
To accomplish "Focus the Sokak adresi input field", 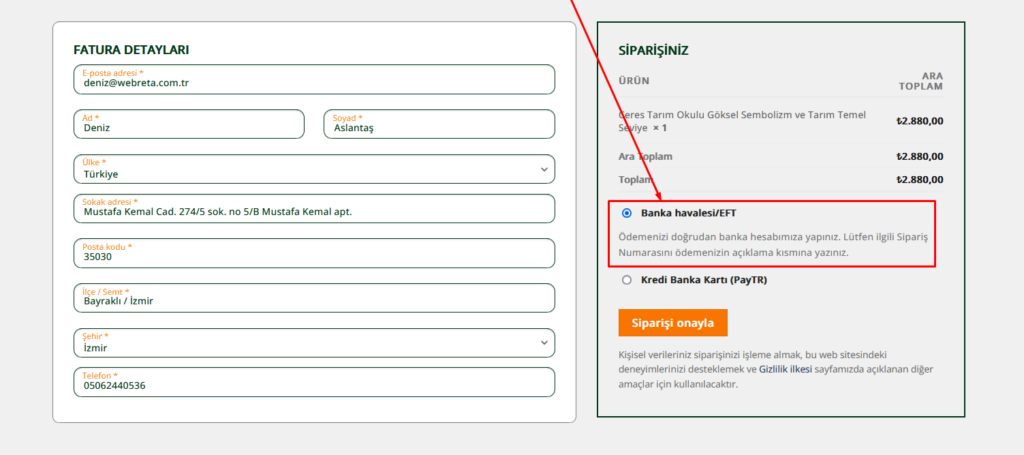I will coord(314,209).
